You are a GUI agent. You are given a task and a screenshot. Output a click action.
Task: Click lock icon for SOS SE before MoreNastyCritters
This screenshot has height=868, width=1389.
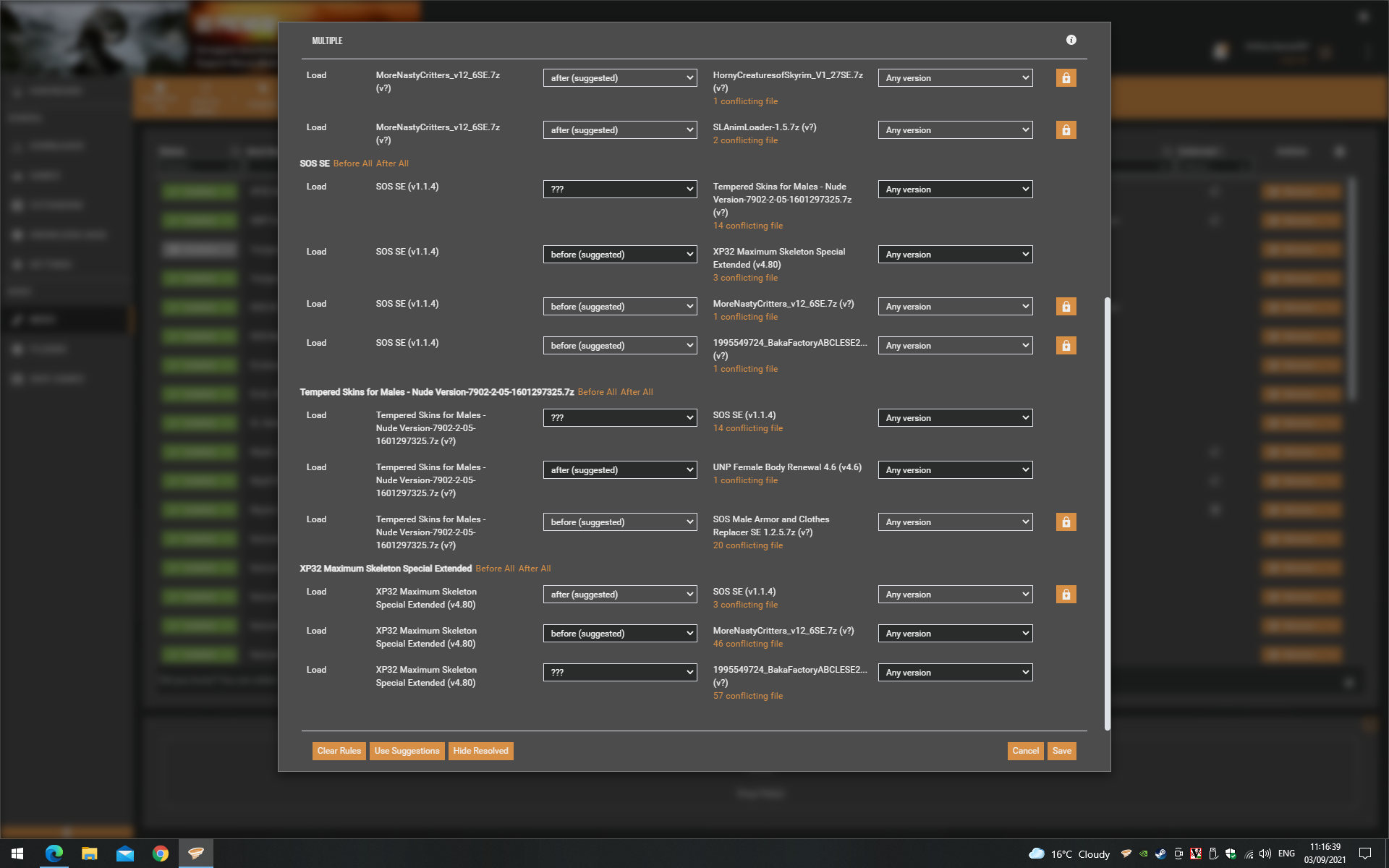[1066, 307]
